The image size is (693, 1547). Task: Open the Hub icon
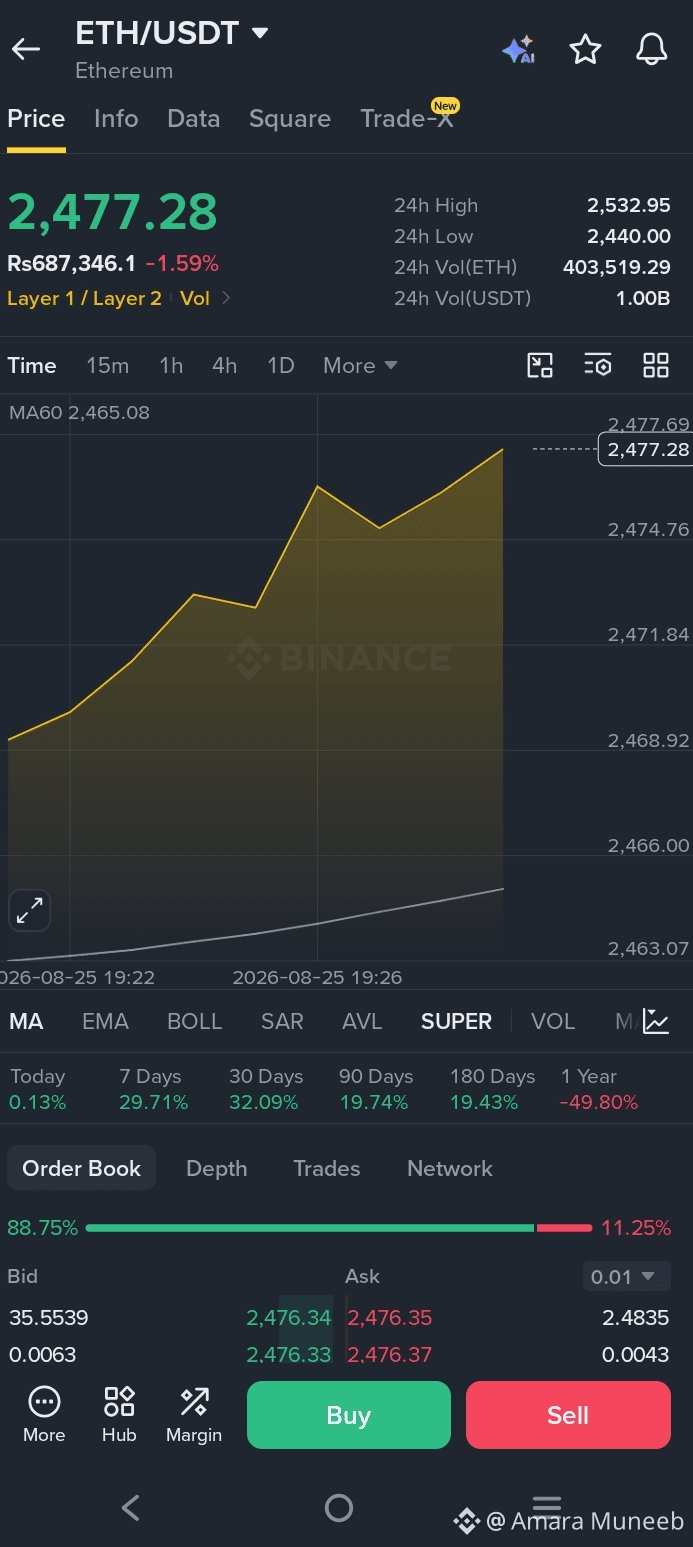(119, 1414)
